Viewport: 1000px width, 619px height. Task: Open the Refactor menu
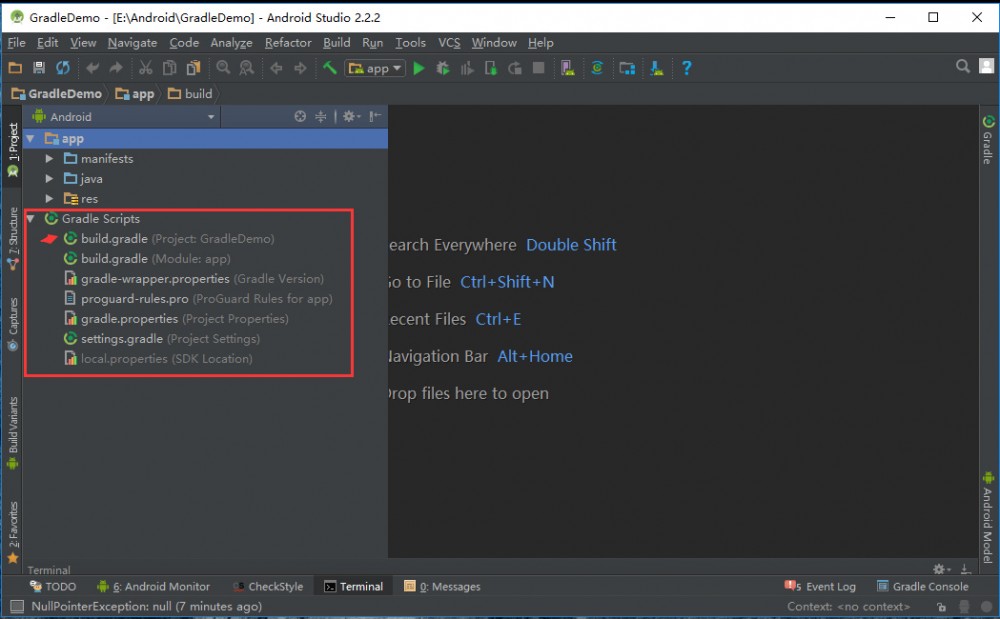point(288,43)
